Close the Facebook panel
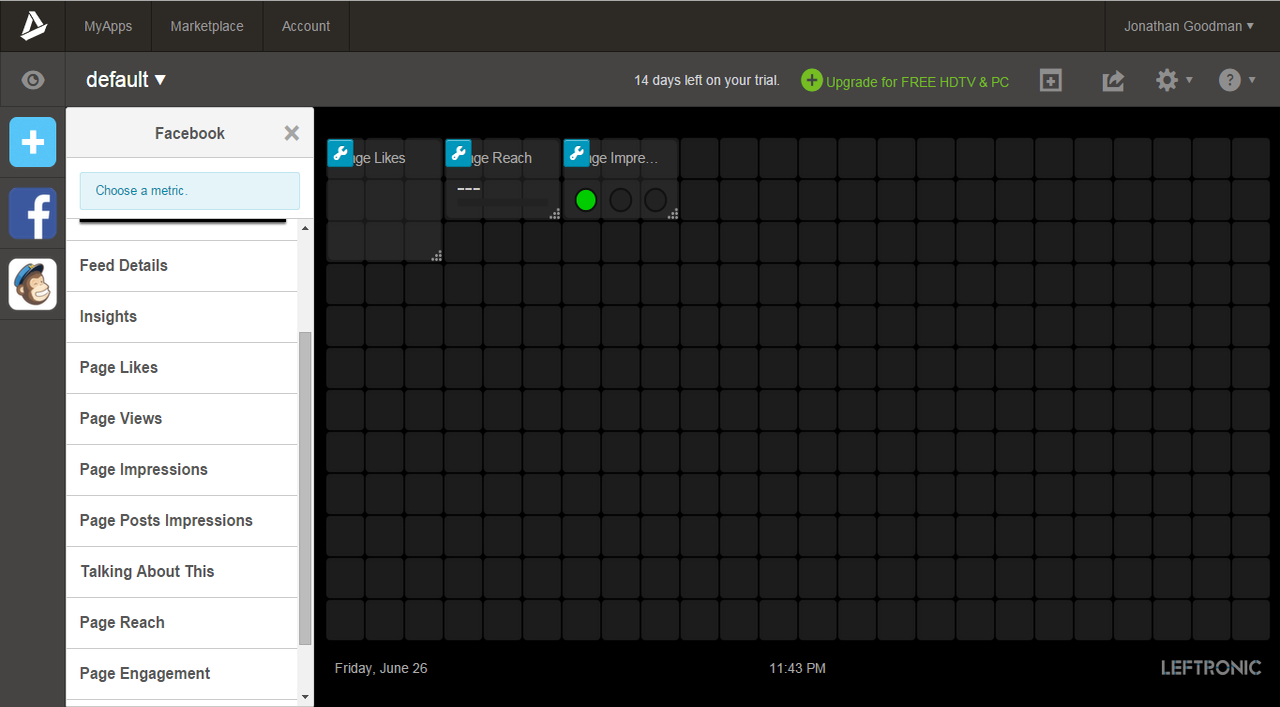Screen dimensions: 1280x707 pyautogui.click(x=291, y=133)
